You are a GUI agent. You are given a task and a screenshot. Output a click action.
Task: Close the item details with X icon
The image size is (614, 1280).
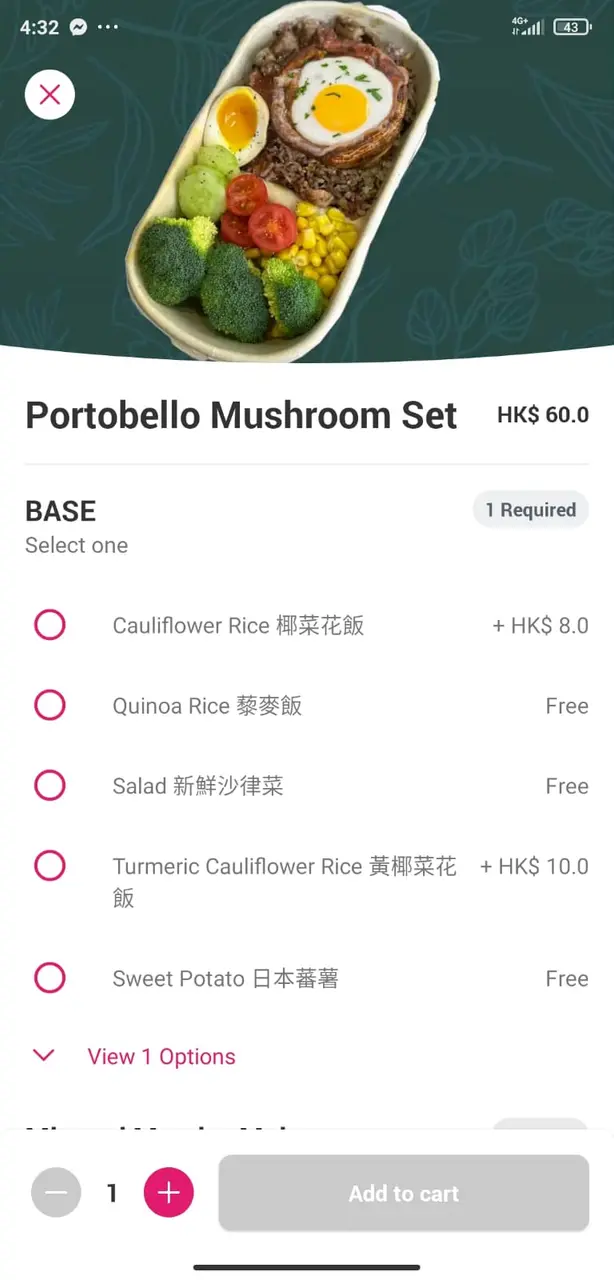(50, 95)
